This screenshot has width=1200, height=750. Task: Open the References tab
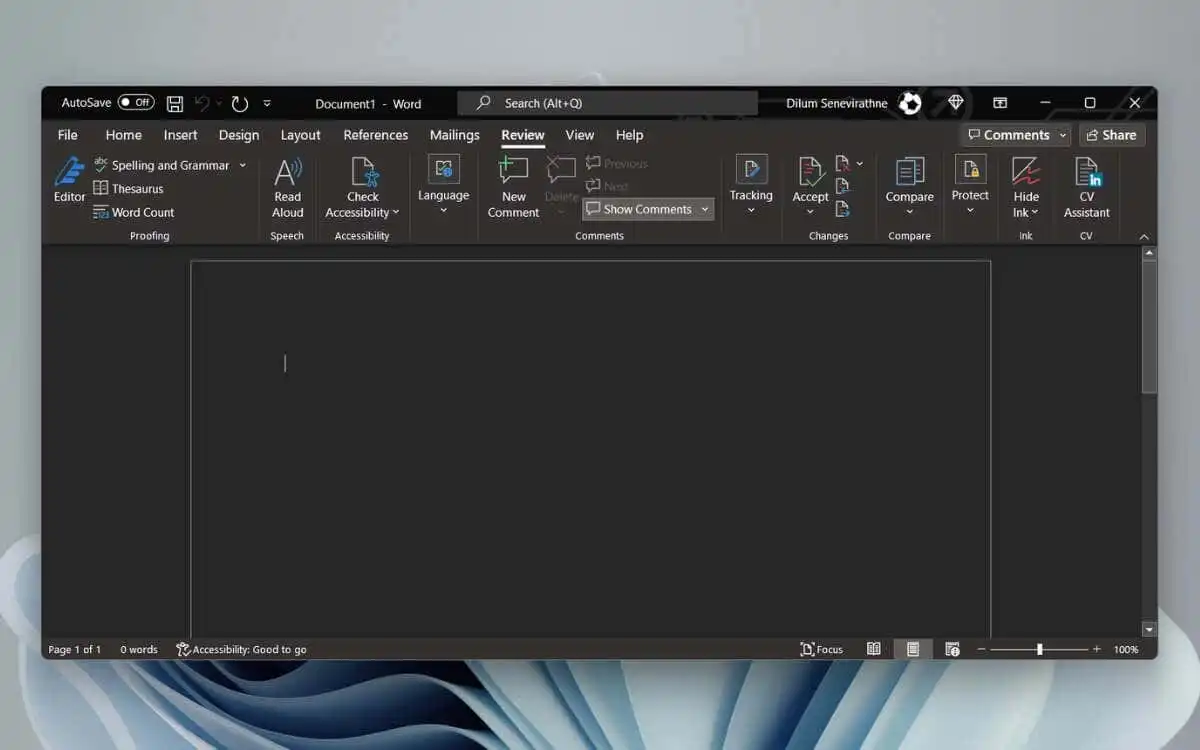[x=375, y=135]
